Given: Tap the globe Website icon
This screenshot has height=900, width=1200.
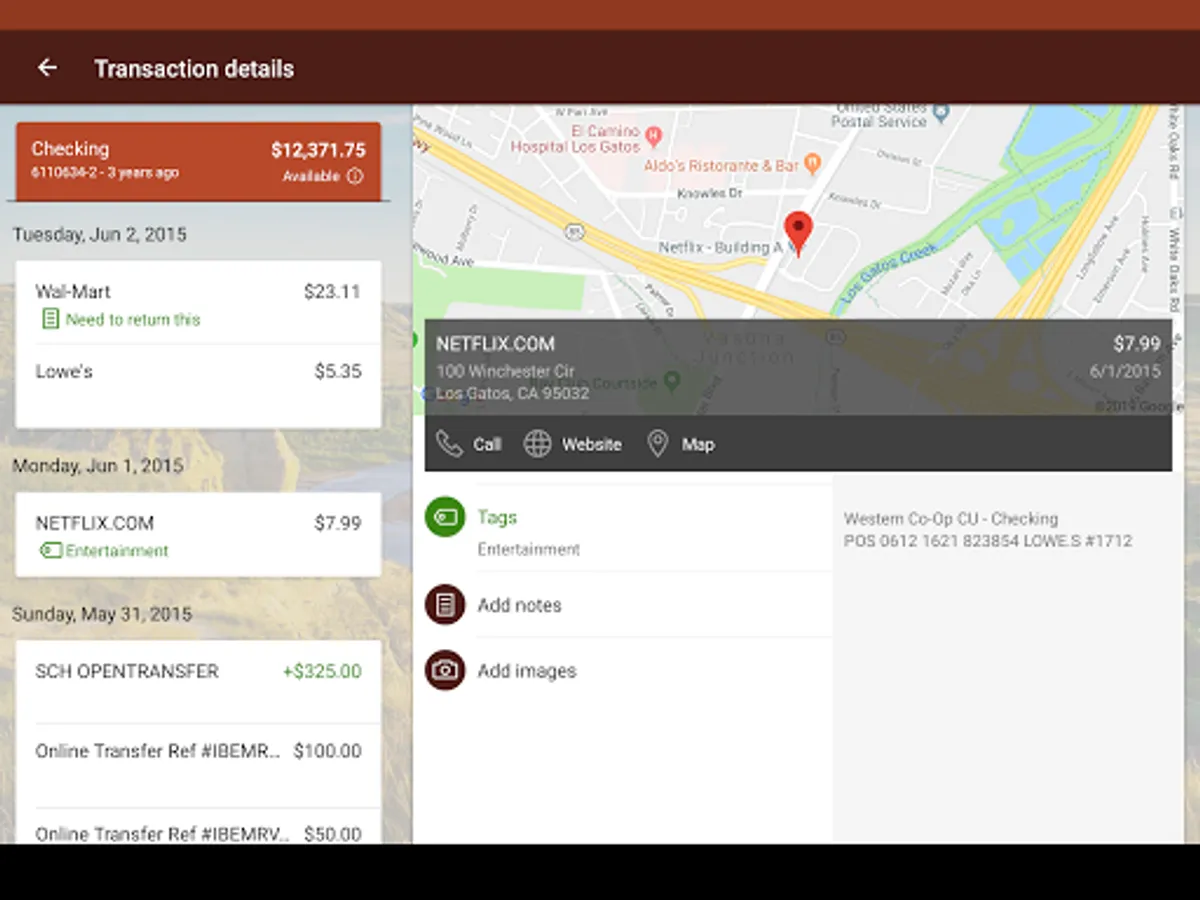Looking at the screenshot, I should click(x=538, y=444).
